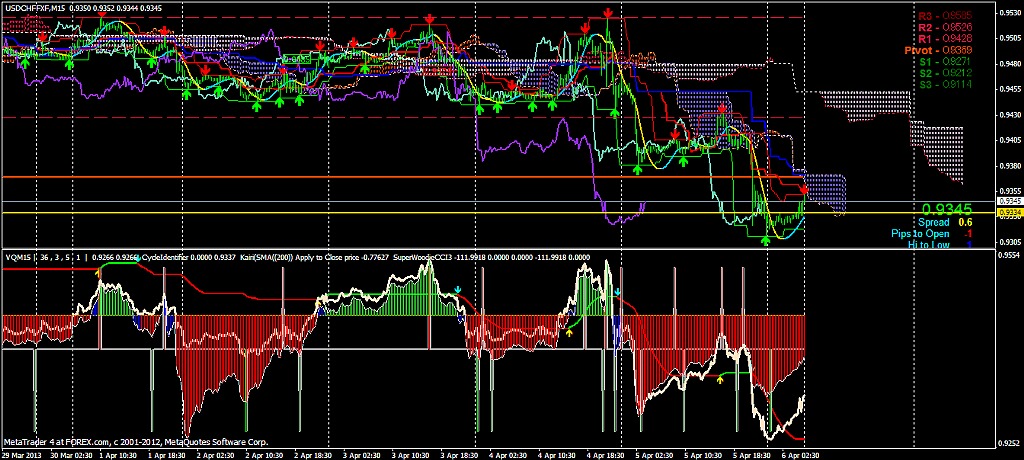Click the yellow-highlighted 0.9334 price axis tag

click(x=1010, y=213)
